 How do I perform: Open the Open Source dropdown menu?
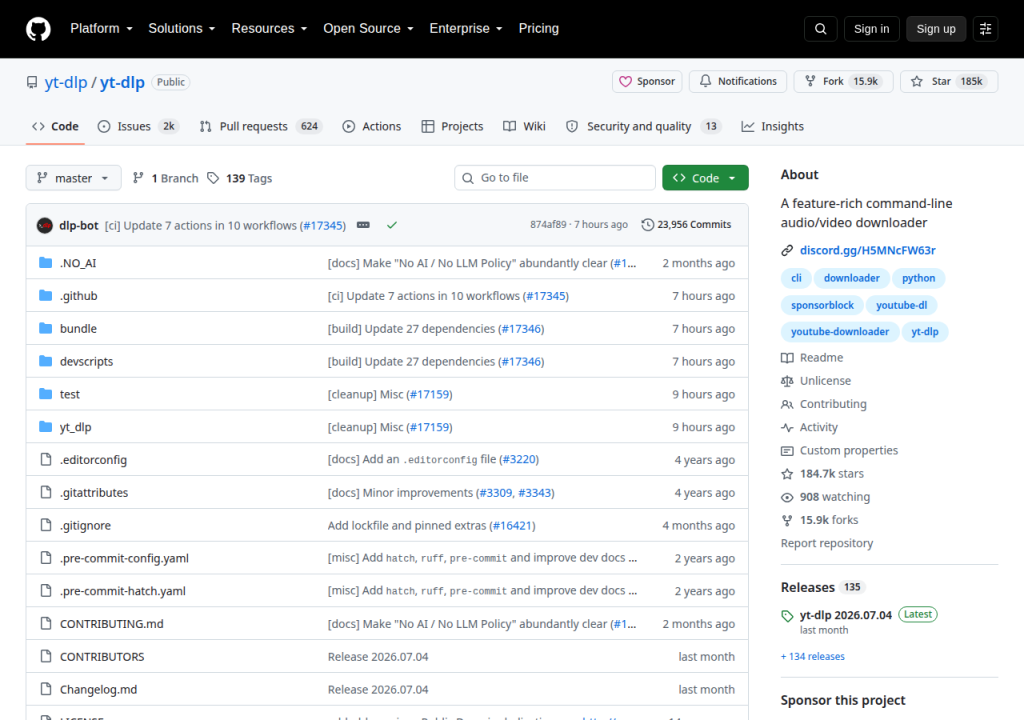[x=368, y=29]
